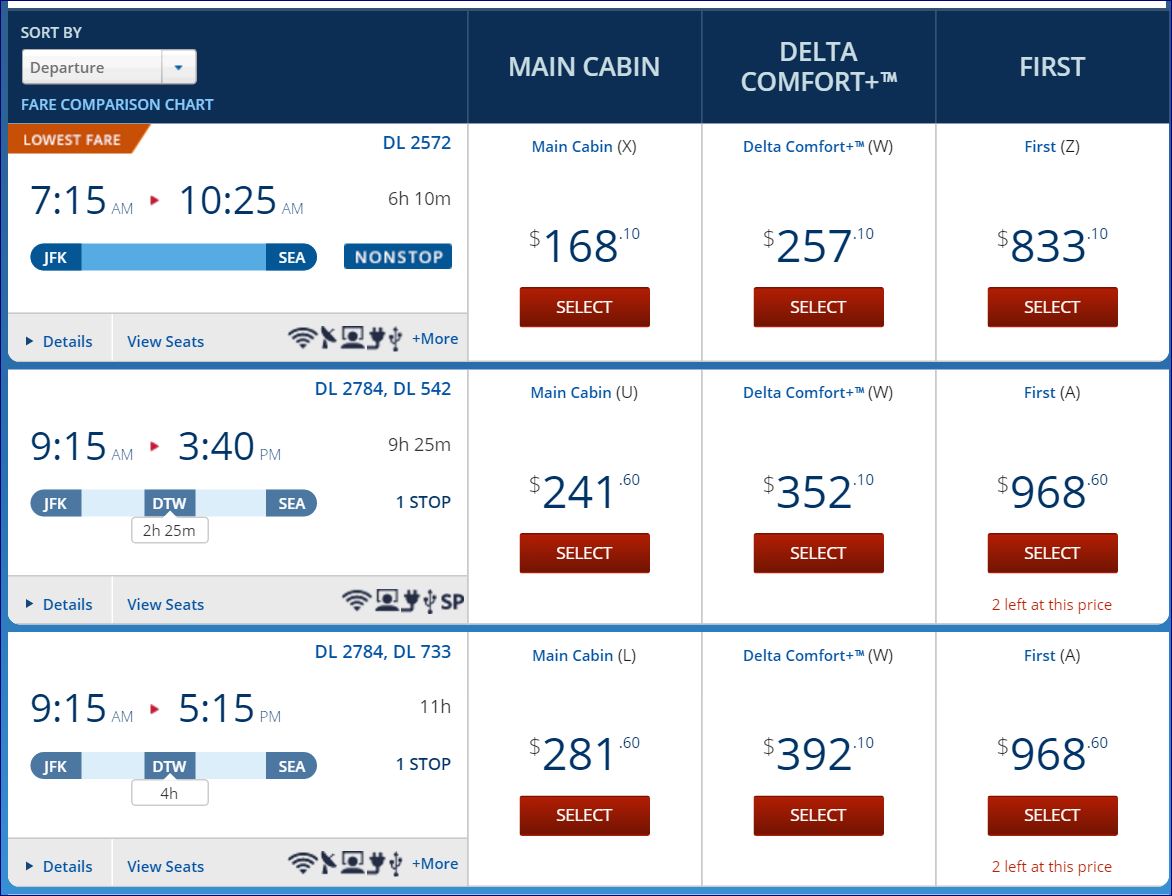Expand Details for nonstop DL 2572 flight
Screen dimensions: 1172x896
[60, 341]
